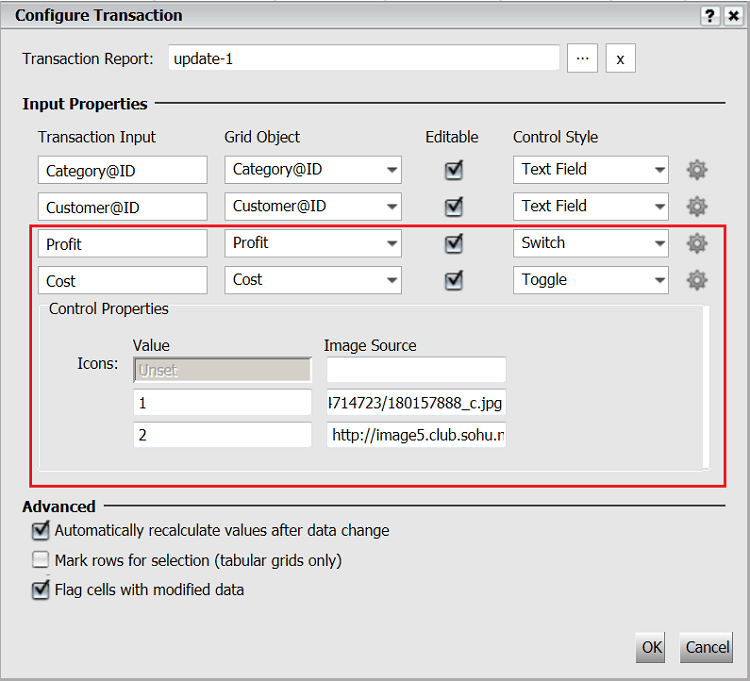
Task: Click the Icons: label
Action: [98, 364]
